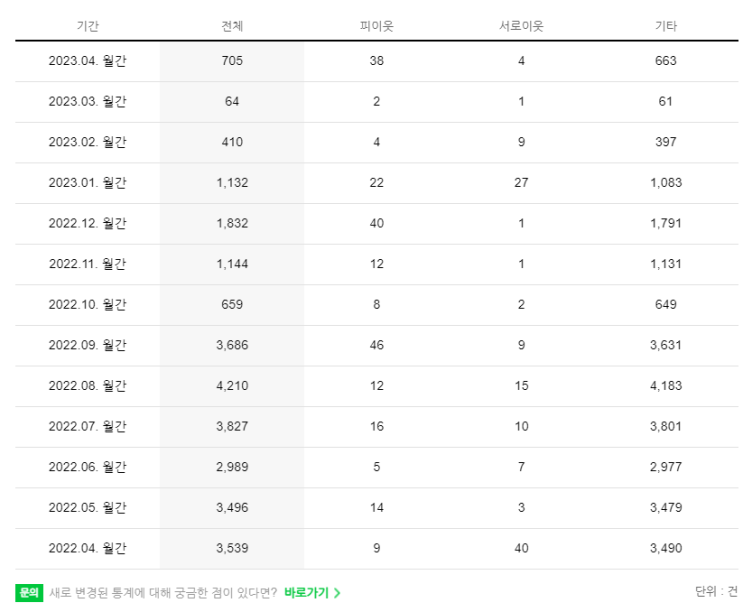This screenshot has height=612, width=743.
Task: Select the 2022.06. 월간 row label
Action: coord(88,467)
